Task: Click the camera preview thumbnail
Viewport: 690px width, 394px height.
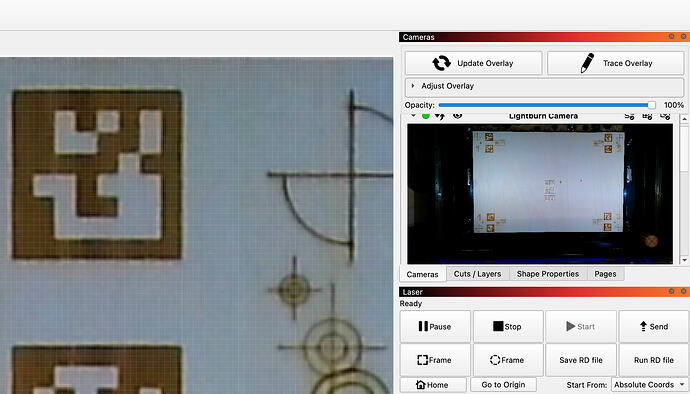Action: (540, 194)
